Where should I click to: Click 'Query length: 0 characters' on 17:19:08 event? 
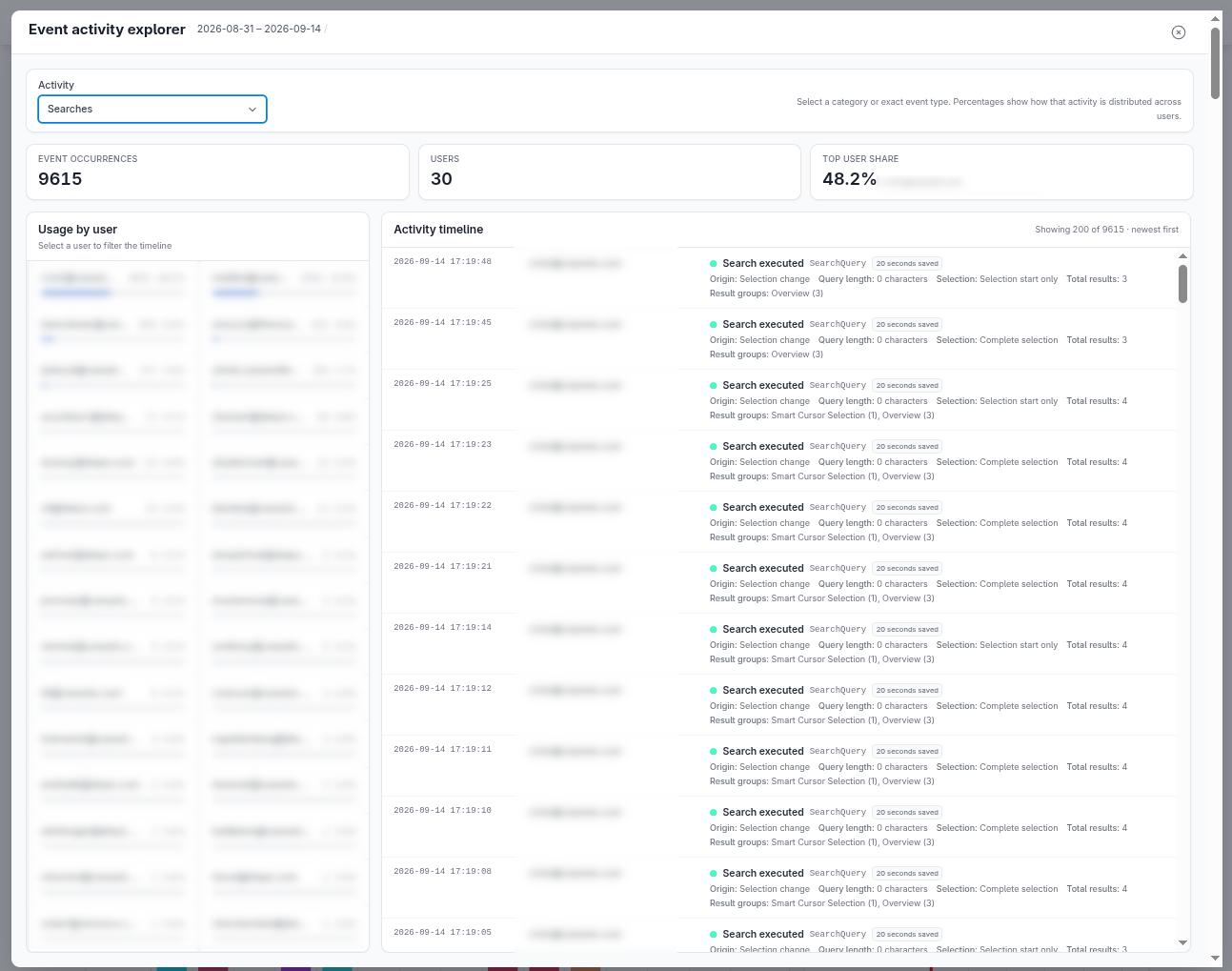(x=873, y=889)
